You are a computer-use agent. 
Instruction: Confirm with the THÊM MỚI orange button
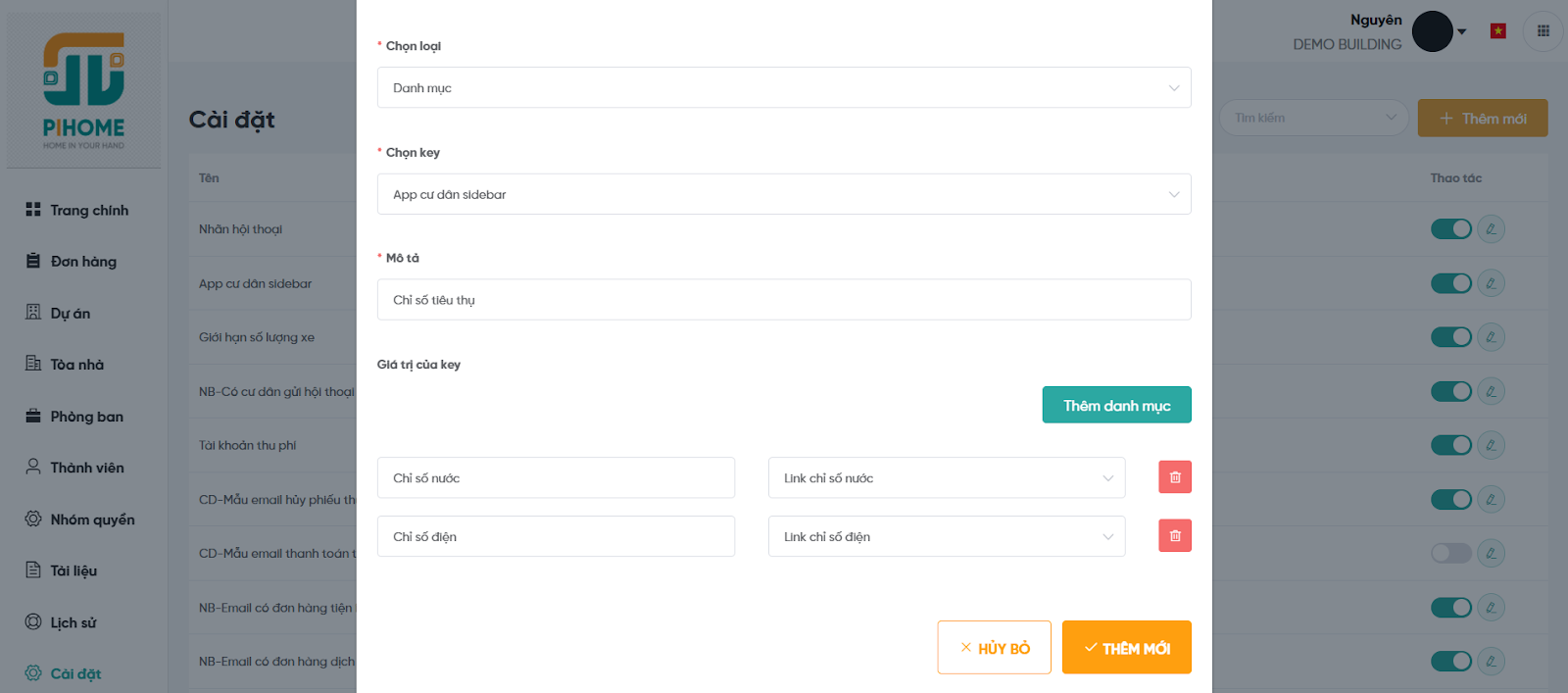[1126, 648]
